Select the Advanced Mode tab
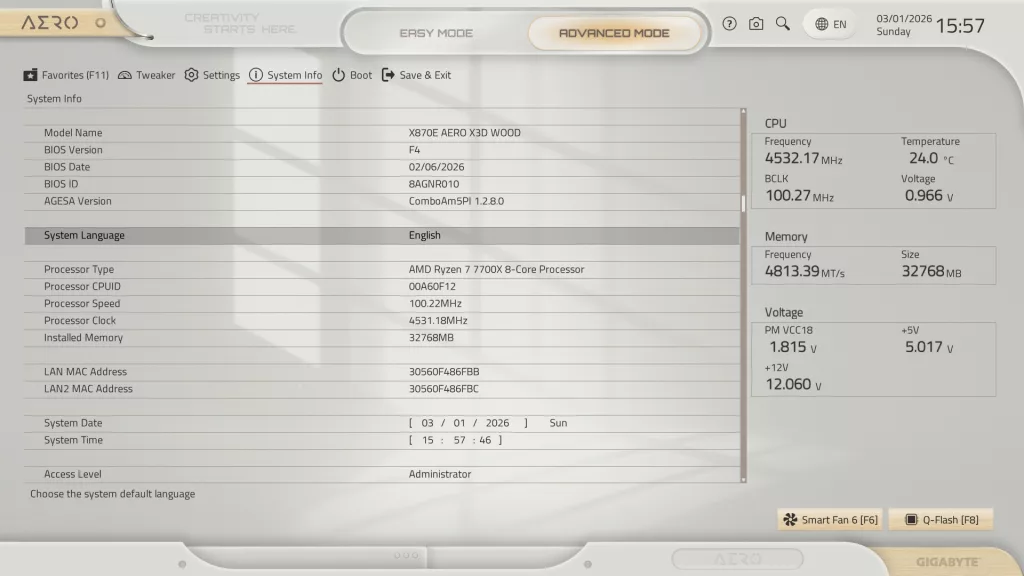Screen dimensions: 1024x576 coord(616,32)
